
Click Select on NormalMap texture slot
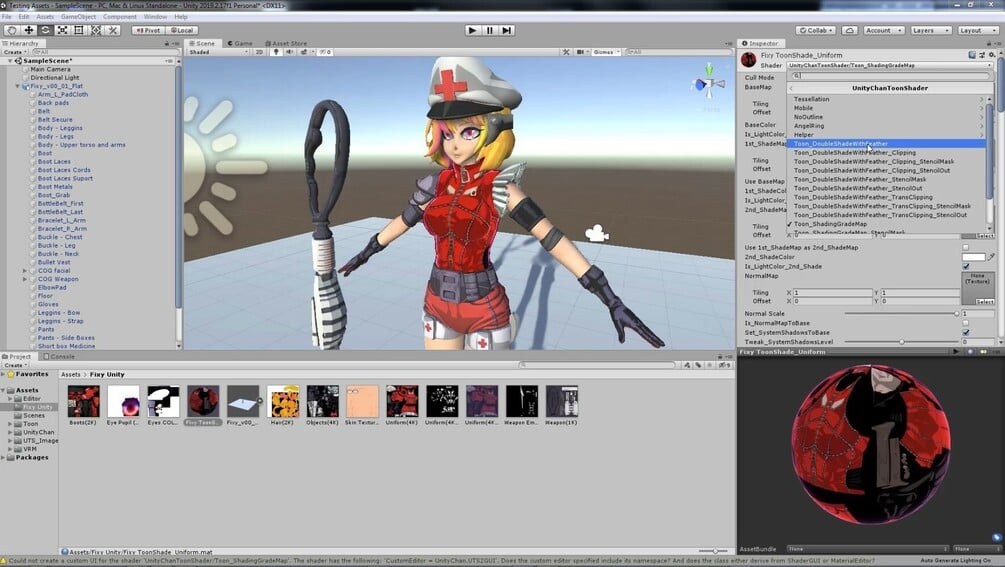(x=984, y=301)
